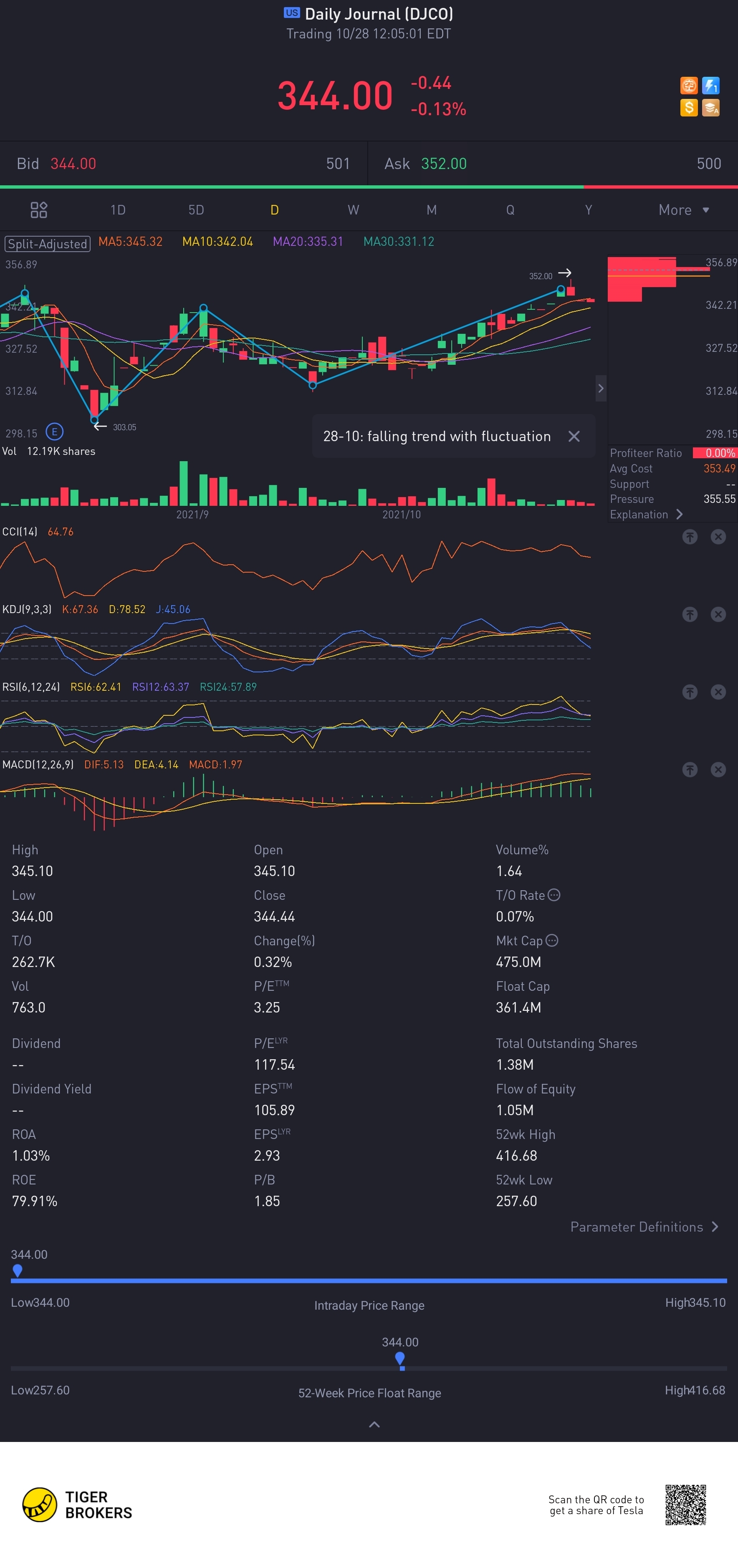Open T/O Rate info bubble icon
Viewport: 738px width, 1568px height.
click(553, 895)
